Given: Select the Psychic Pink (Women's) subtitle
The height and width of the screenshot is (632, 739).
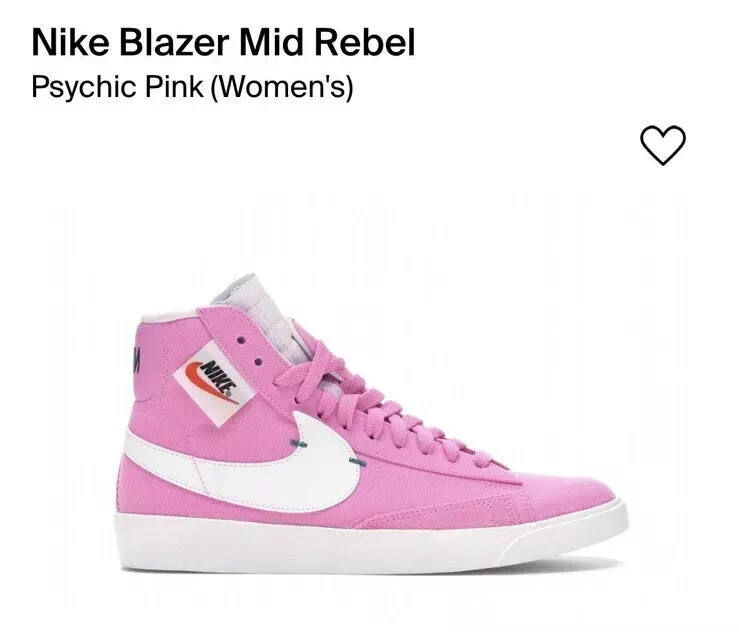Looking at the screenshot, I should (x=192, y=87).
